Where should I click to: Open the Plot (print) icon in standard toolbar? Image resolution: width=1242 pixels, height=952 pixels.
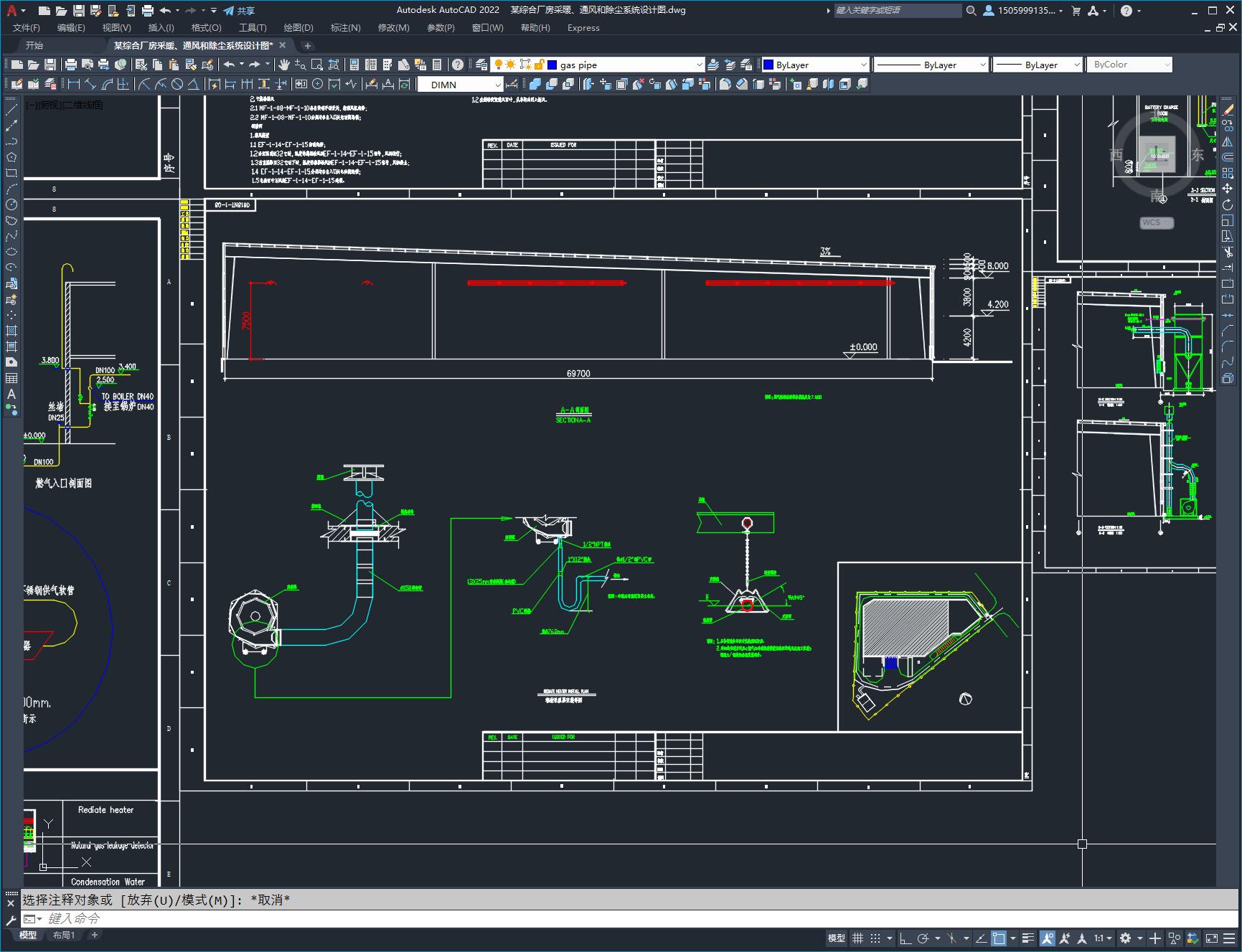70,65
